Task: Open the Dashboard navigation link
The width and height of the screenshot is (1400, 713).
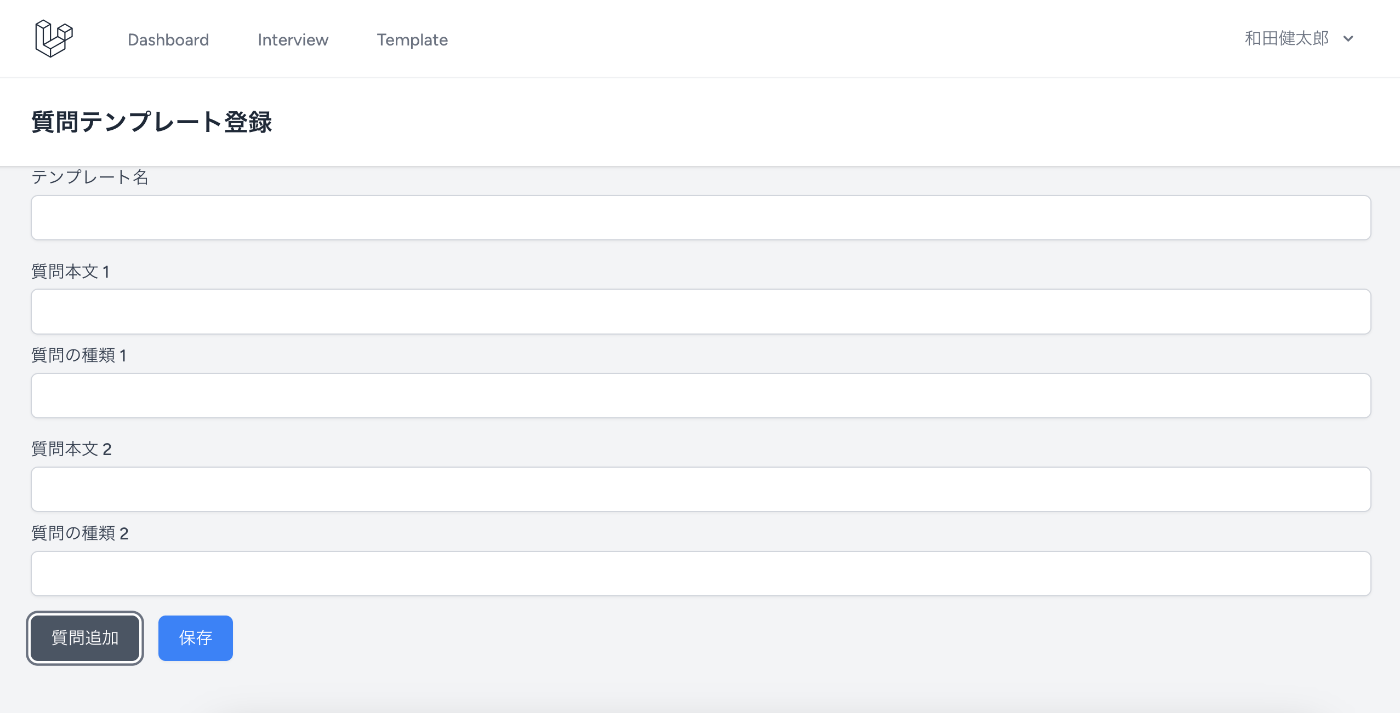Action: coord(168,40)
